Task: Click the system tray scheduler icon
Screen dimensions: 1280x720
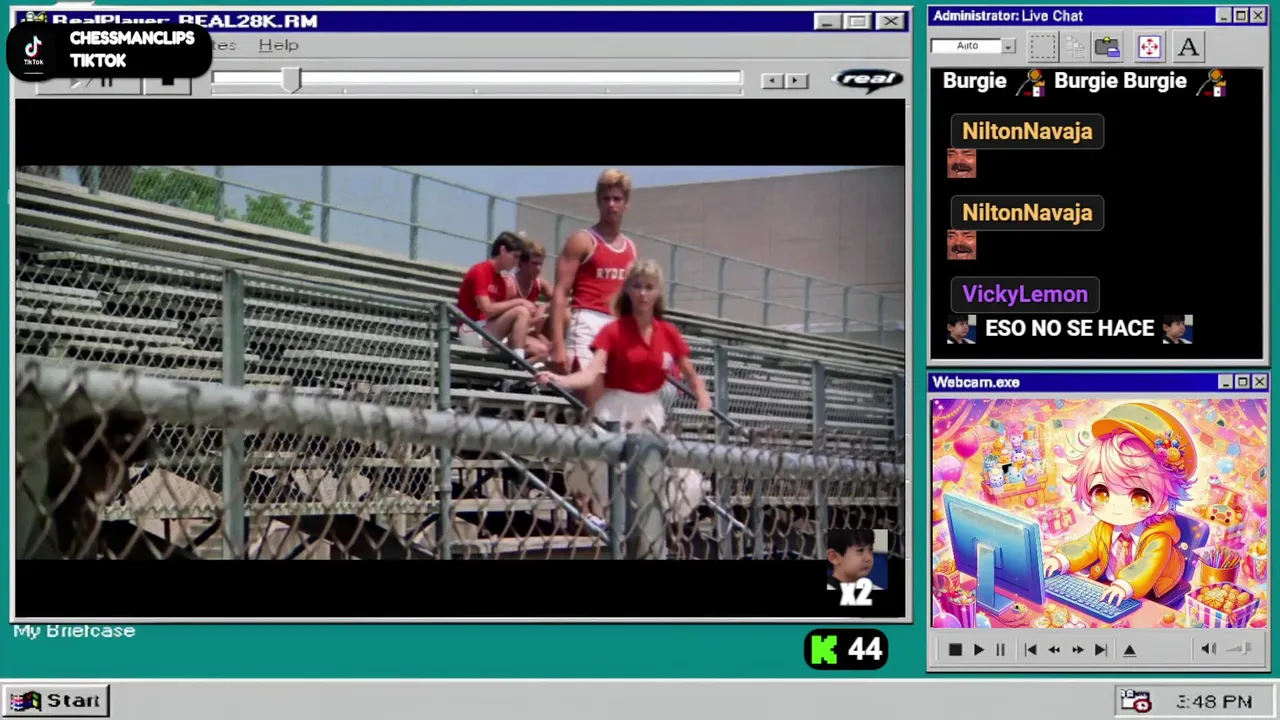Action: coord(1135,701)
